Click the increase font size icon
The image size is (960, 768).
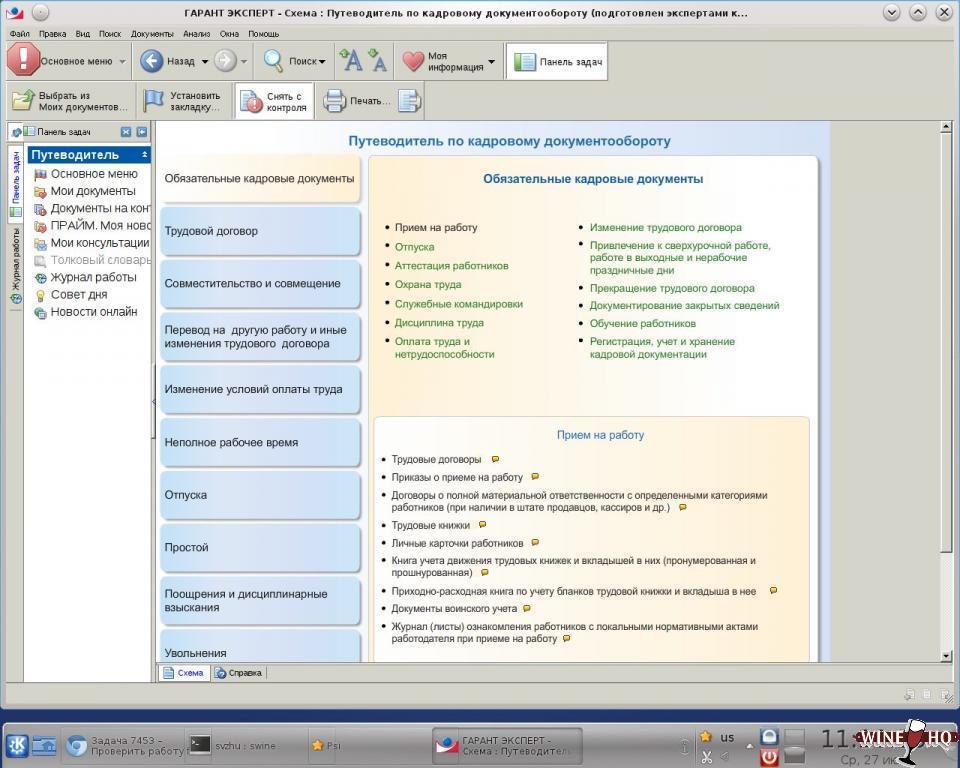pyautogui.click(x=351, y=61)
